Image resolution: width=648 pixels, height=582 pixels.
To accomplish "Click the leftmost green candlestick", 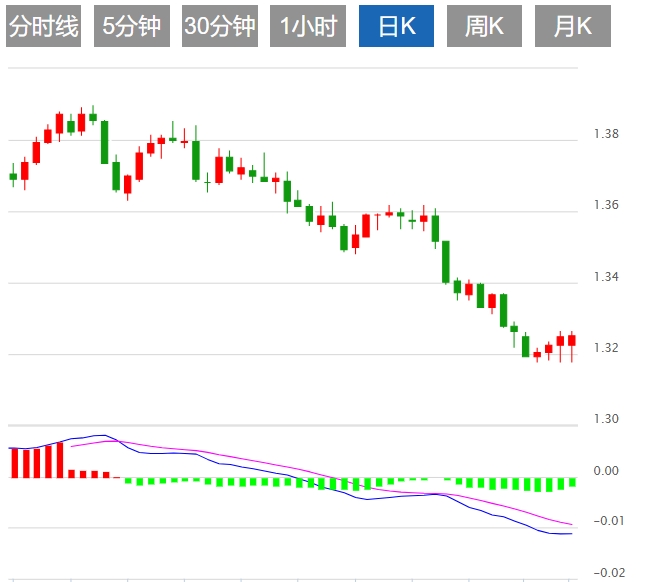I will (13, 176).
